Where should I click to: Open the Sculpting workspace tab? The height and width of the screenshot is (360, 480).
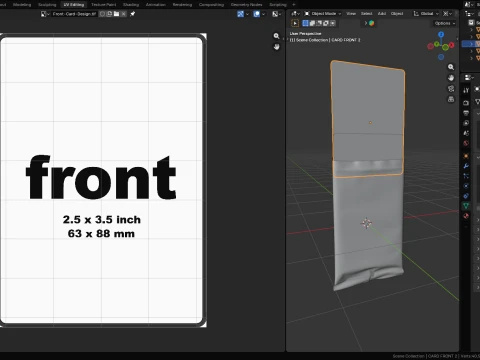pyautogui.click(x=47, y=5)
